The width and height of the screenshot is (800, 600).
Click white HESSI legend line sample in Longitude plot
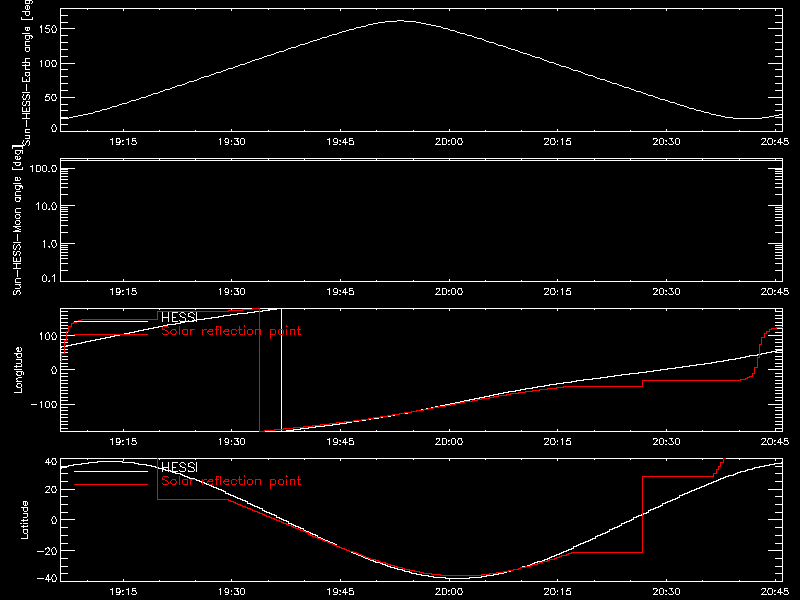point(111,321)
